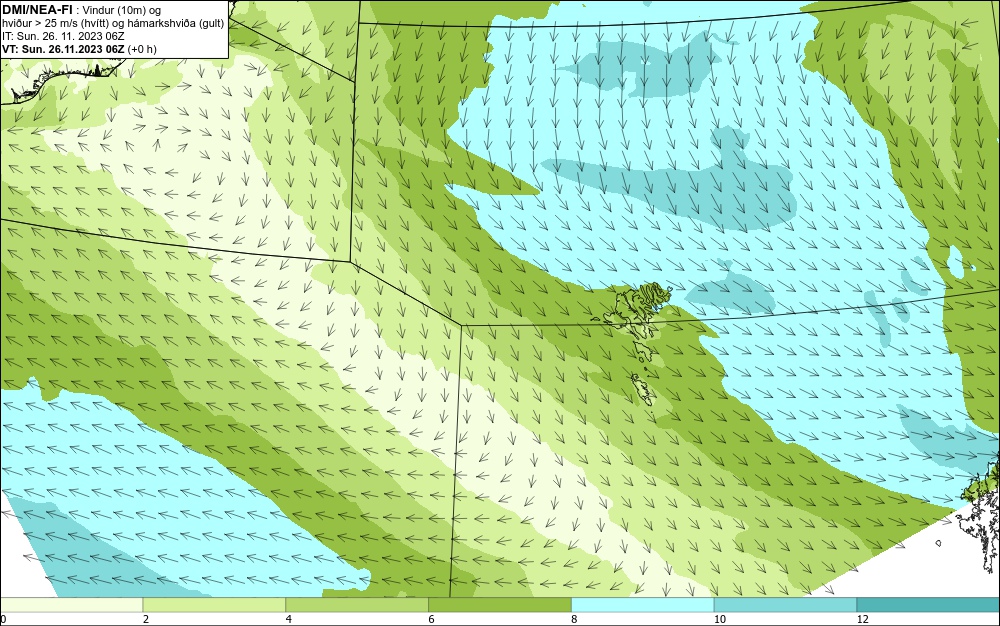This screenshot has width=1000, height=626.
Task: Click the above 12 m/s teal legend swatch
Action: pos(929,605)
